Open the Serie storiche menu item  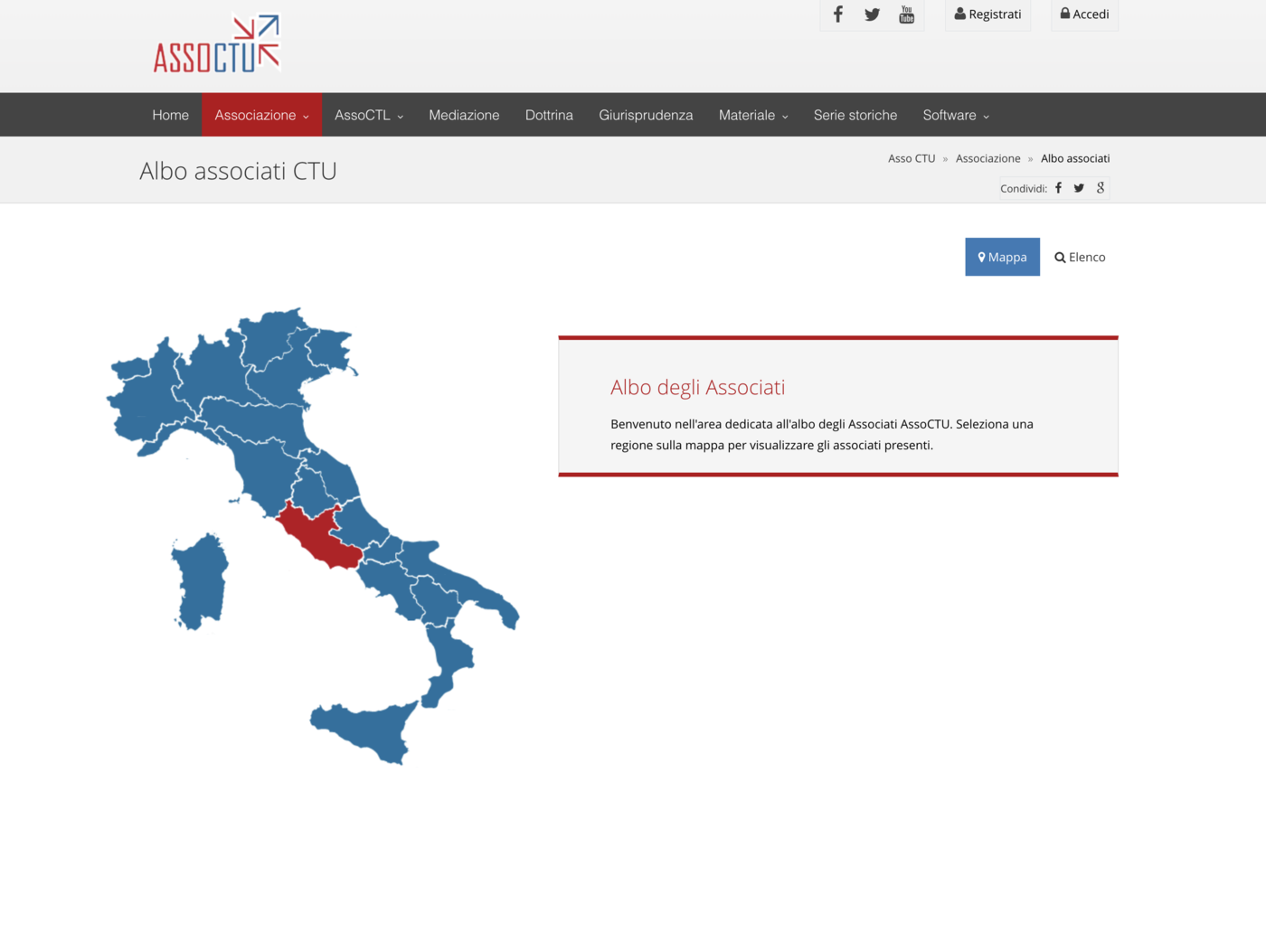click(x=855, y=115)
